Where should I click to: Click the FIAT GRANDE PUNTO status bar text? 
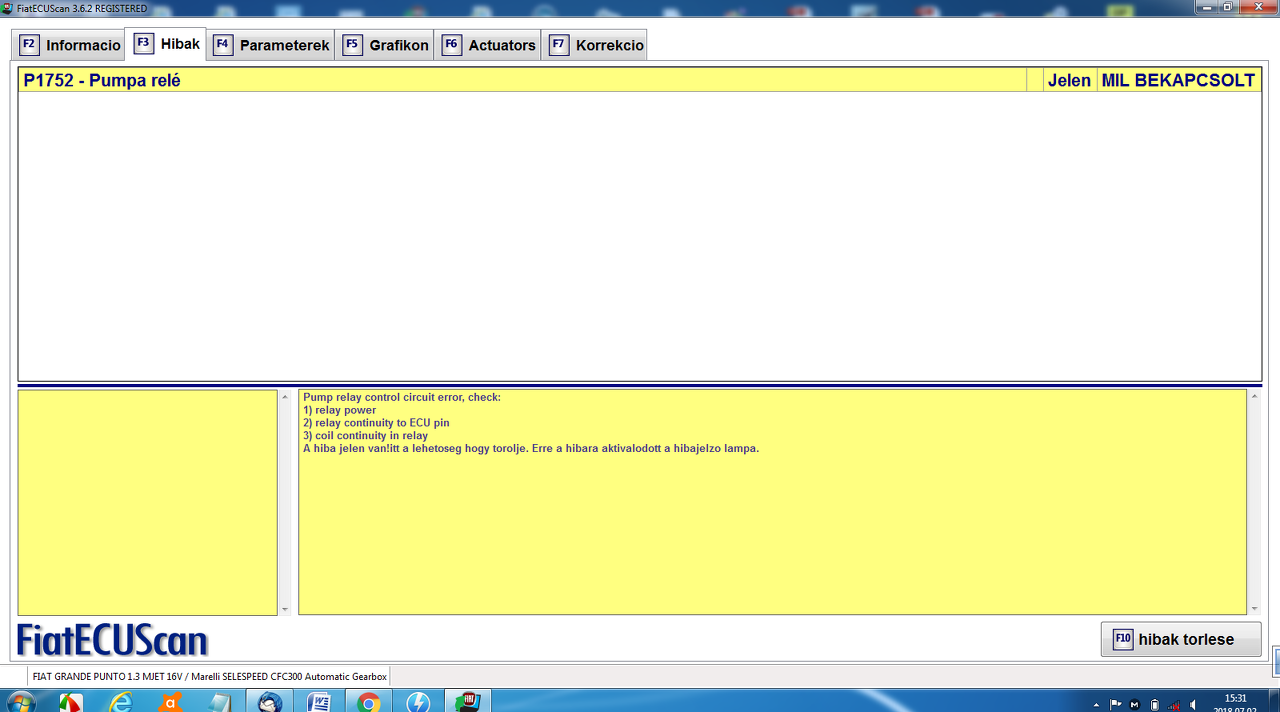click(209, 676)
